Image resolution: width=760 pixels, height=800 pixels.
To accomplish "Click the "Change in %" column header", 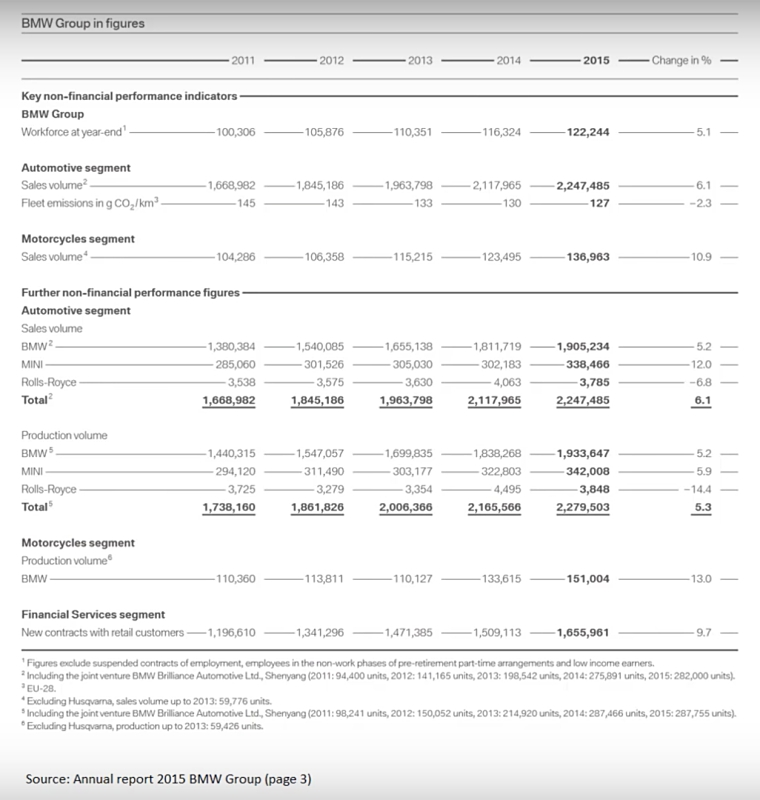I will (x=681, y=60).
